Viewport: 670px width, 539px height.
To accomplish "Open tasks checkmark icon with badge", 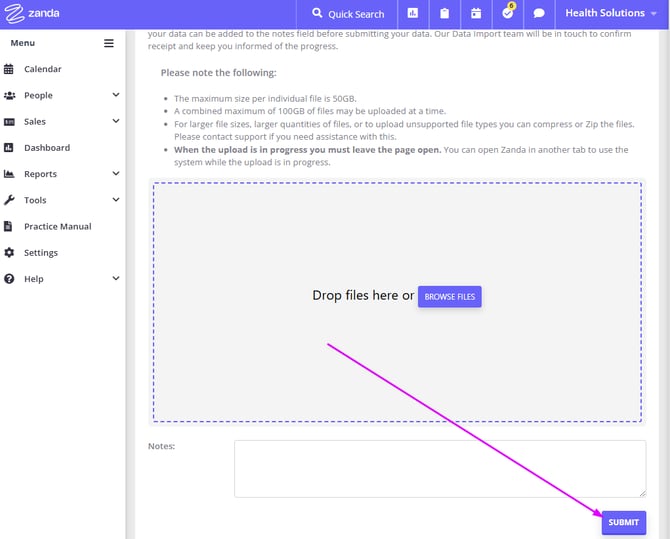I will (508, 14).
